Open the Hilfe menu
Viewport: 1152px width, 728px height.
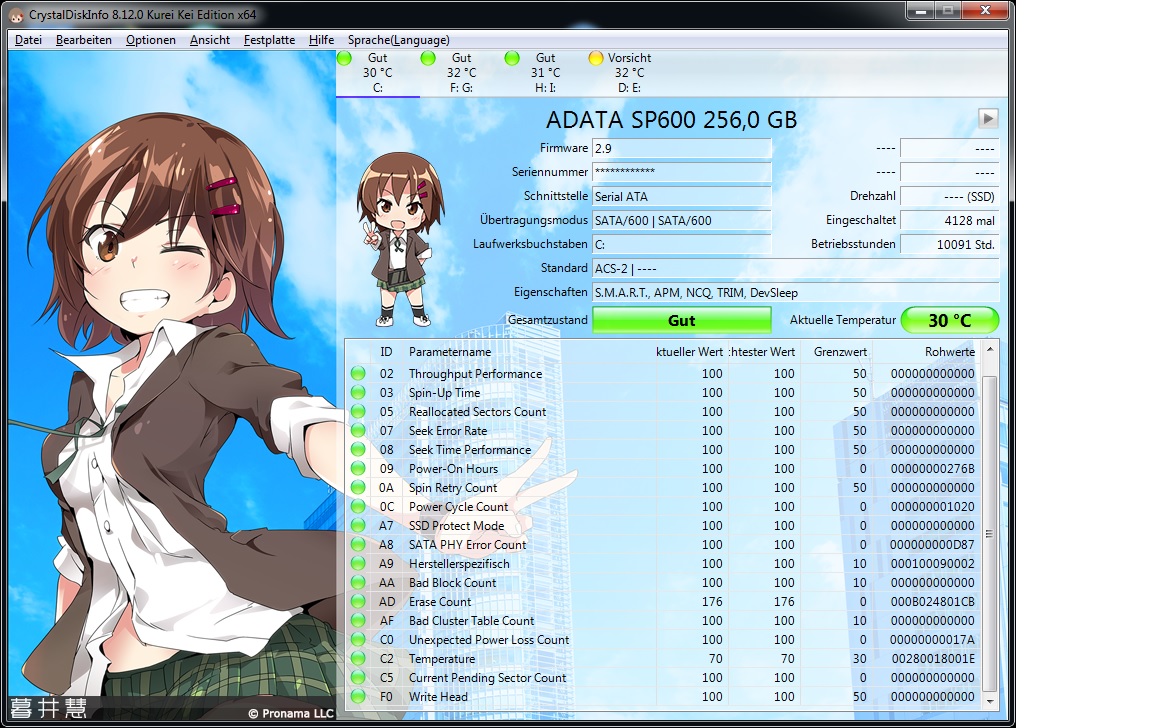pos(321,40)
